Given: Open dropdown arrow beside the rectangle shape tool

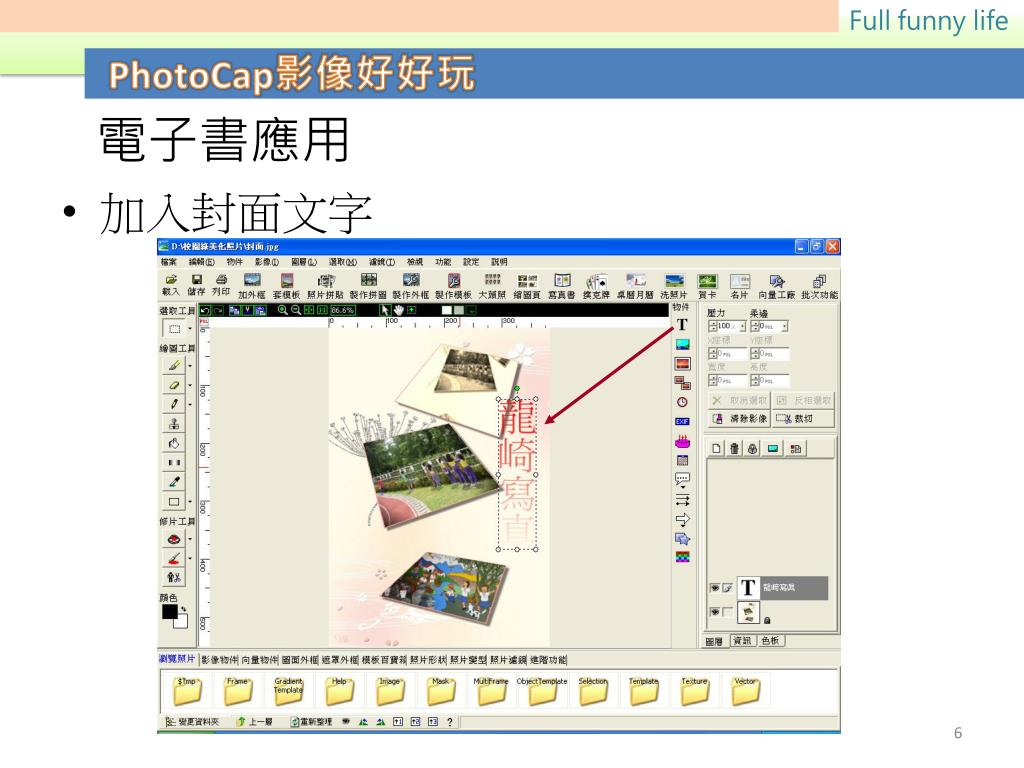Looking at the screenshot, I should pos(190,502).
